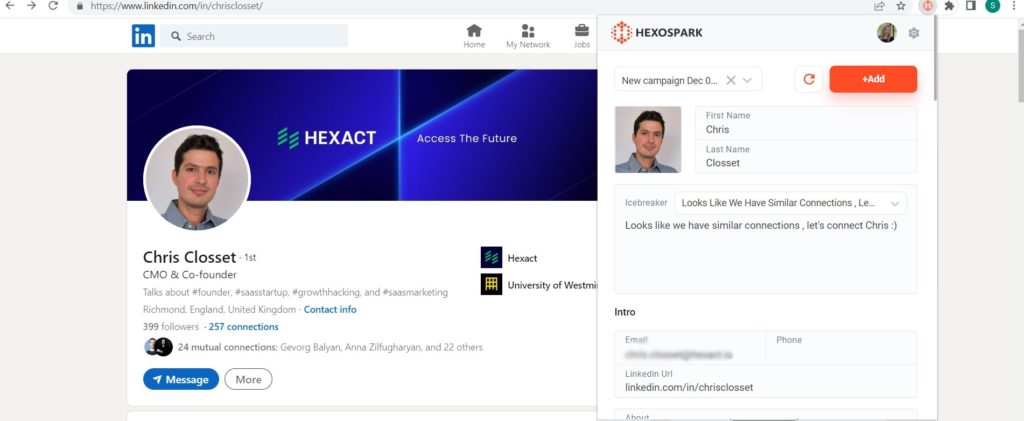
Task: Click the site lock icon in address bar
Action: [80, 6]
